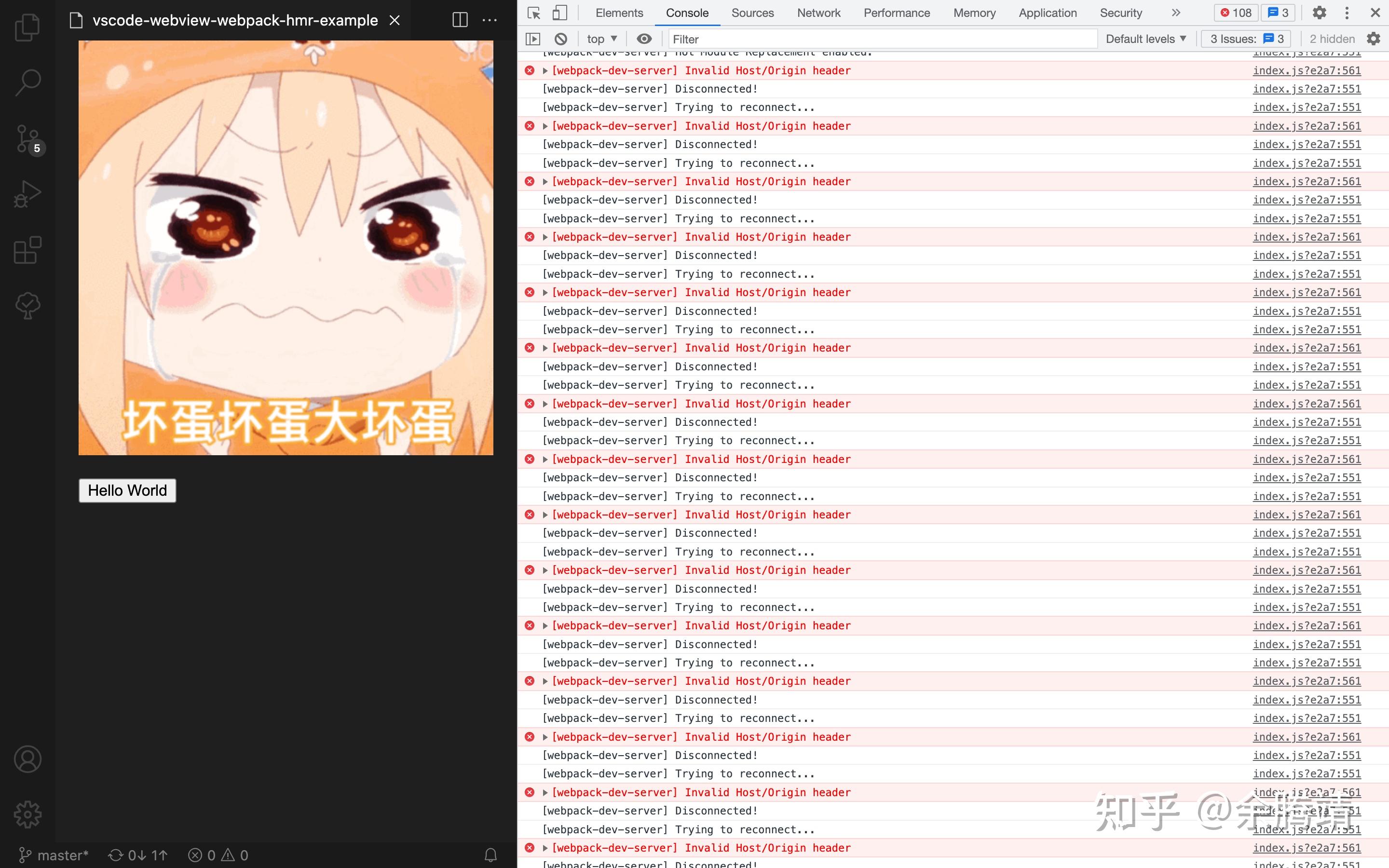Open the Explorer view in activity bar
The width and height of the screenshot is (1389, 868).
[27, 27]
